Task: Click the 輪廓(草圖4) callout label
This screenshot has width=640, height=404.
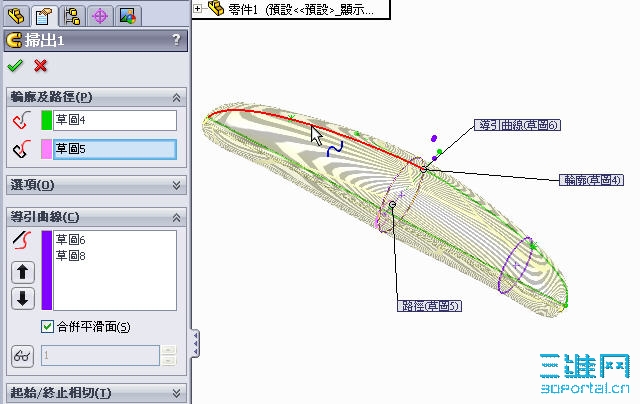Action: 591,180
